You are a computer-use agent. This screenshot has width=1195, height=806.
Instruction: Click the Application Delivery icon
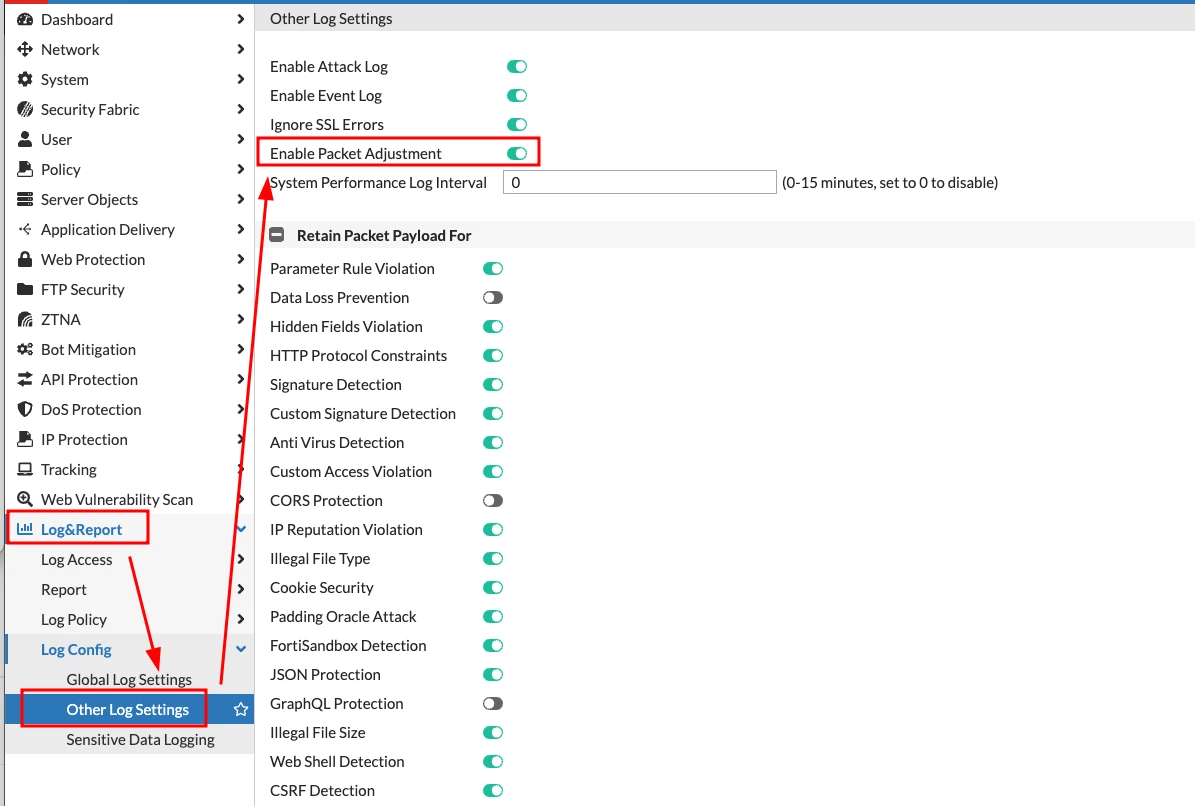pos(25,229)
